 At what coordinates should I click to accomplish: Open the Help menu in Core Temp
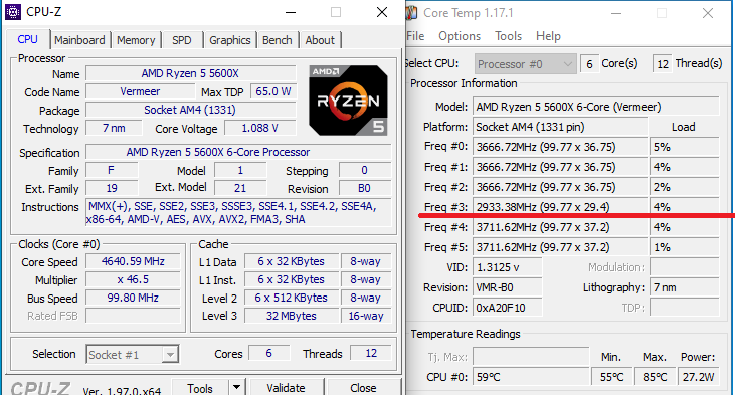(548, 36)
